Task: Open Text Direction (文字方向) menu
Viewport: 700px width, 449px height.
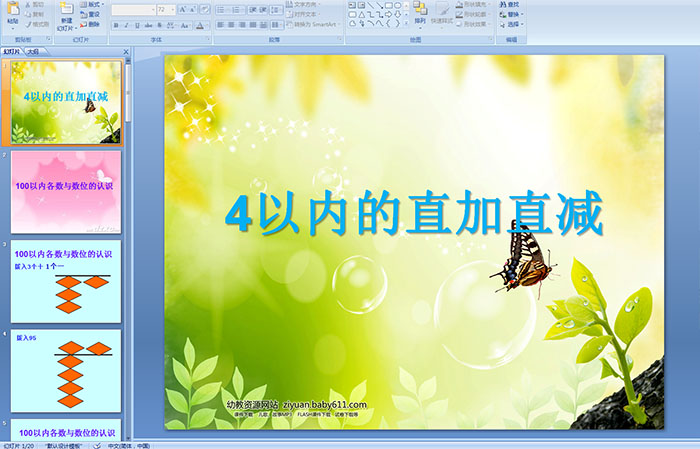Action: pos(304,4)
